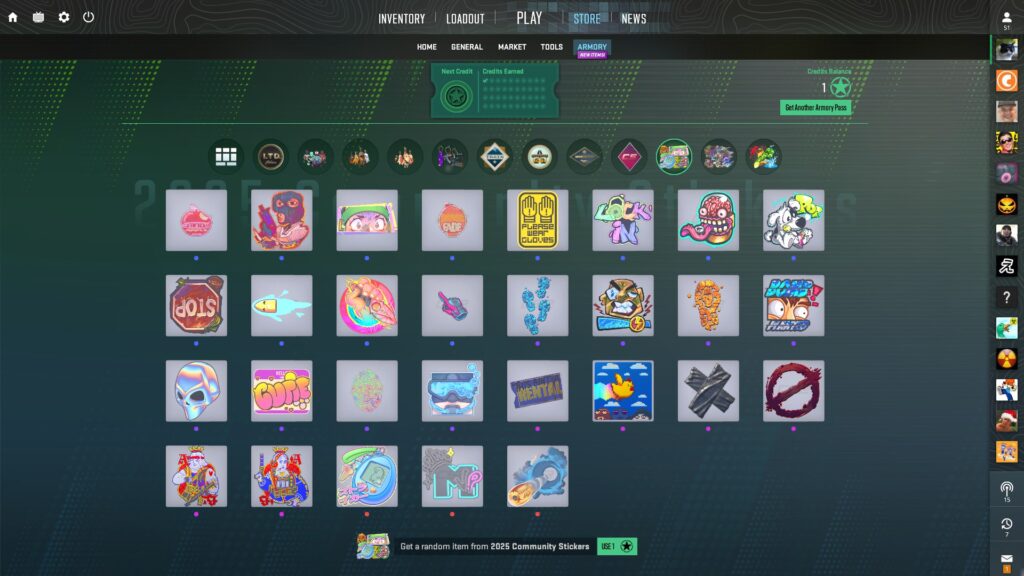
Task: Select the grid view all-items category icon
Action: [225, 156]
